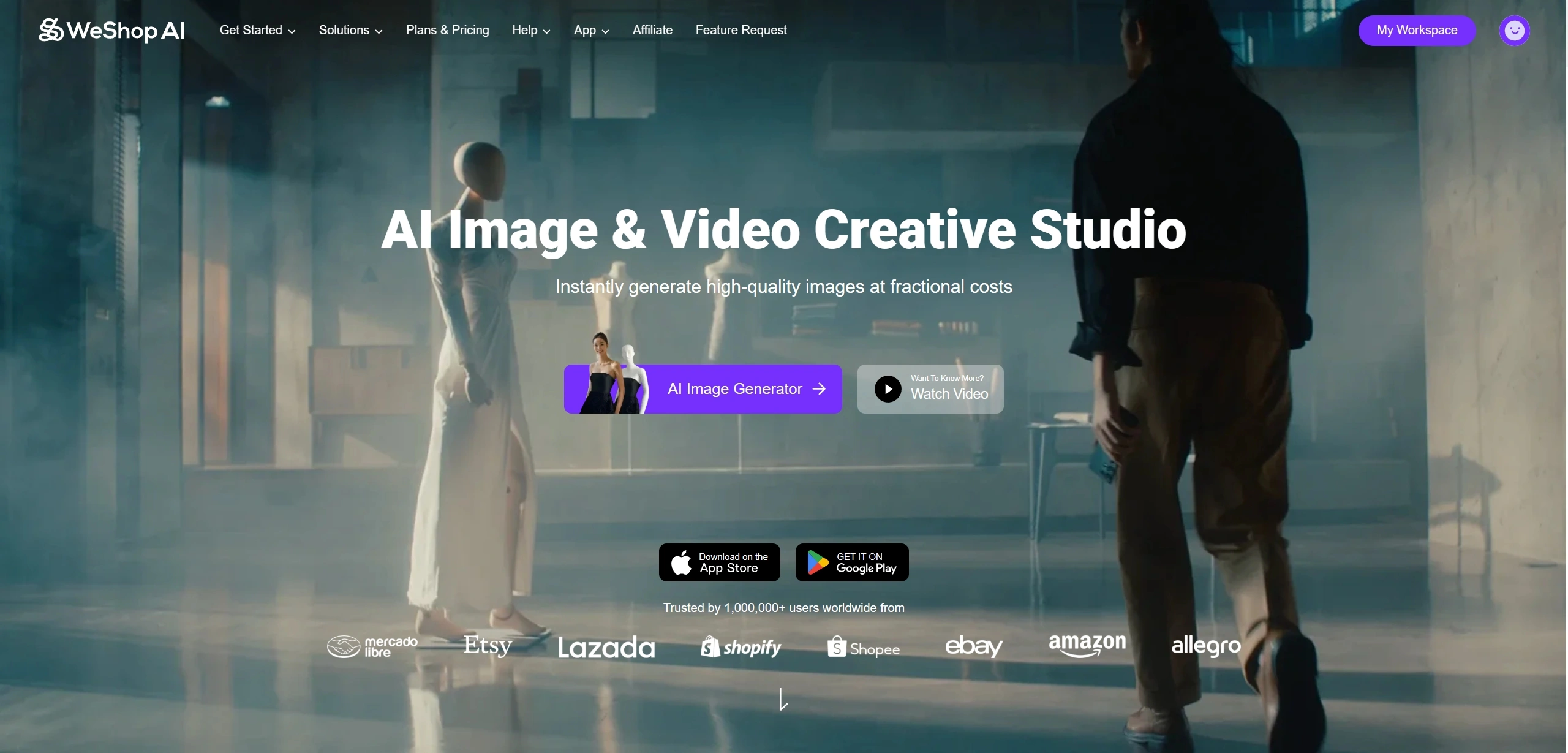Open the smiley profile avatar
The width and height of the screenshot is (1568, 753).
[x=1514, y=30]
